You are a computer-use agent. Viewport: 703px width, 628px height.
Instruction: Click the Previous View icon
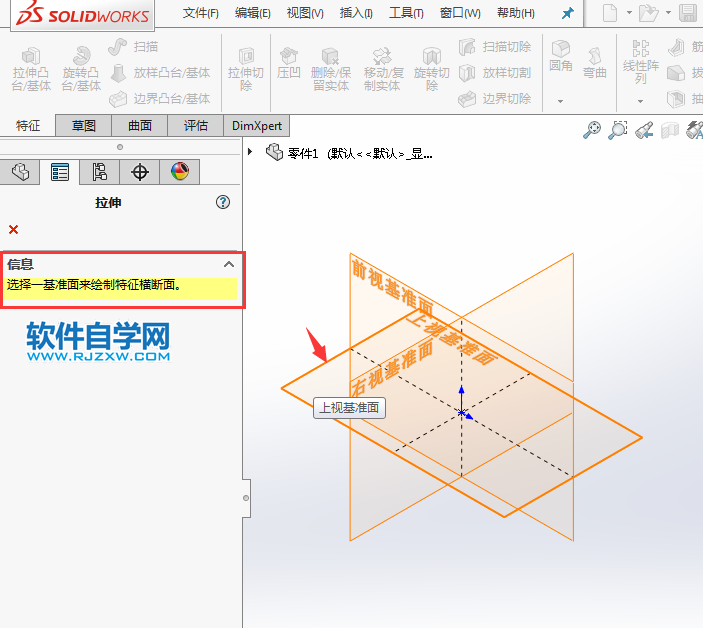pyautogui.click(x=644, y=130)
